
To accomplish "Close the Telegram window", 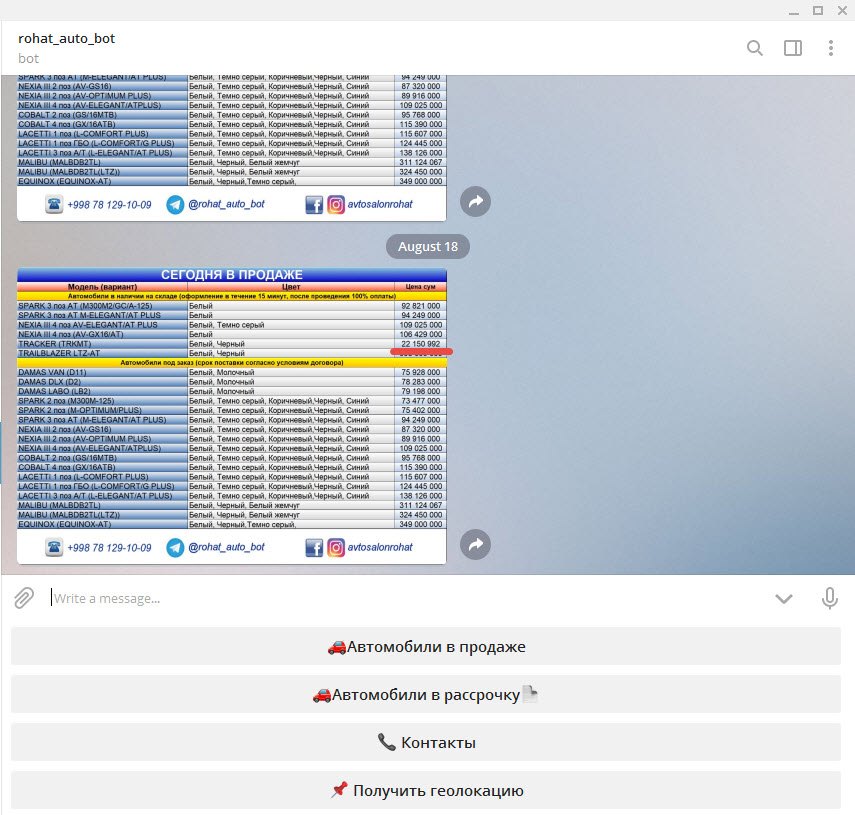I will point(842,10).
